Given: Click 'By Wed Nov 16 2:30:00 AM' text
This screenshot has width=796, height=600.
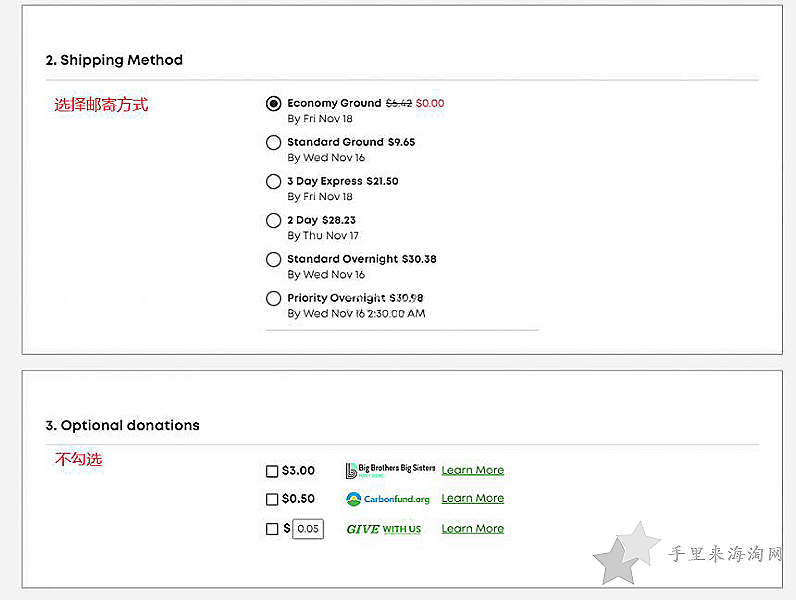Looking at the screenshot, I should coord(356,314).
